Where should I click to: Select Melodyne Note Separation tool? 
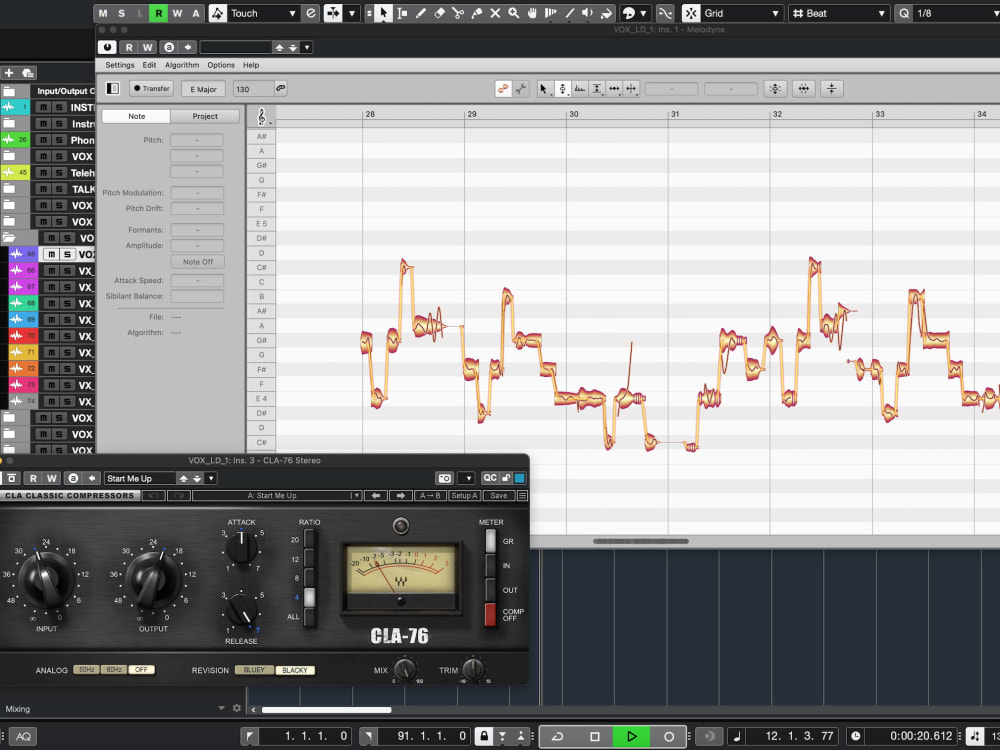coord(631,89)
